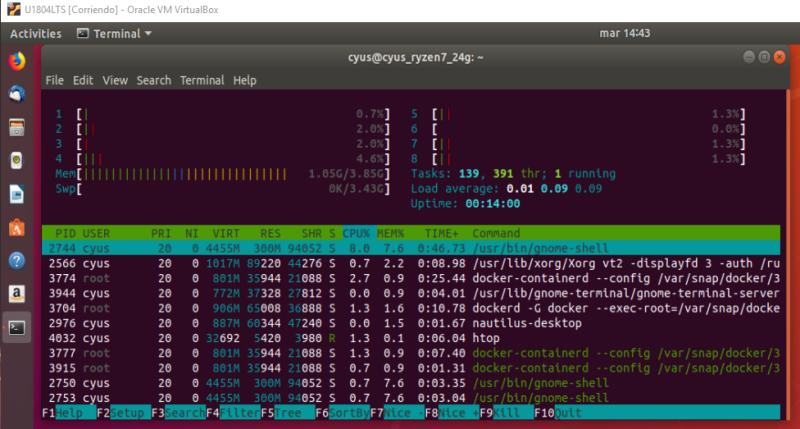Sort by the Command column header
This screenshot has height=429, width=800.
point(496,234)
